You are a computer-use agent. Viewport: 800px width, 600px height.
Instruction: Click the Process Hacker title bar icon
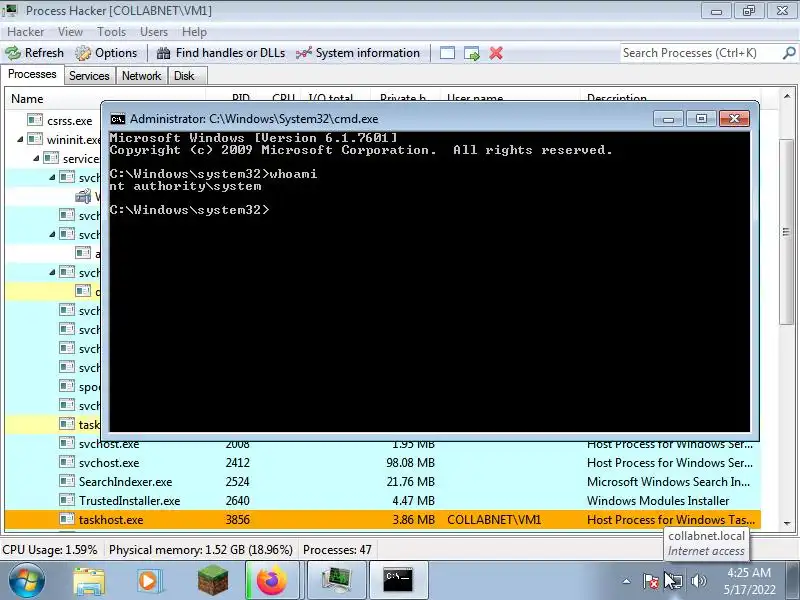coord(10,10)
